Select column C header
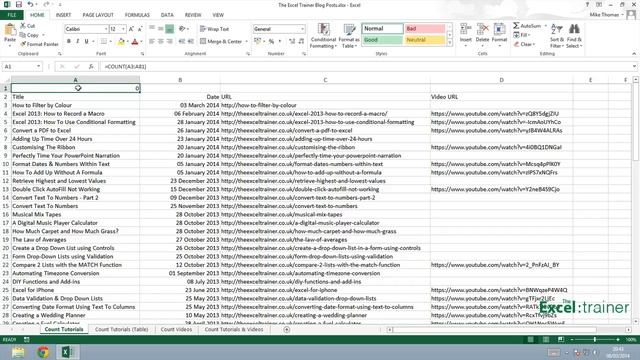The height and width of the screenshot is (360, 640). [325, 80]
